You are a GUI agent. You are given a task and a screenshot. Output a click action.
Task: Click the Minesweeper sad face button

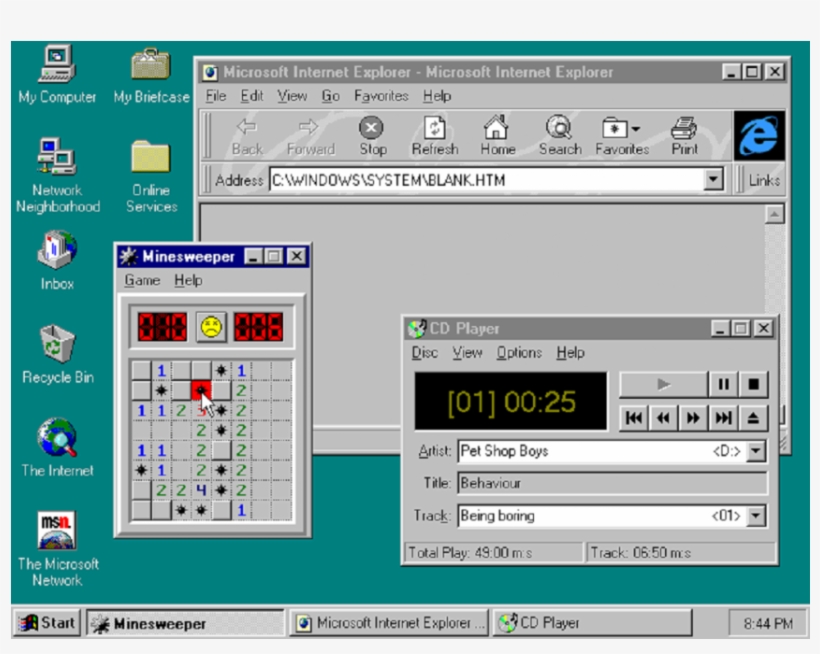[x=211, y=327]
